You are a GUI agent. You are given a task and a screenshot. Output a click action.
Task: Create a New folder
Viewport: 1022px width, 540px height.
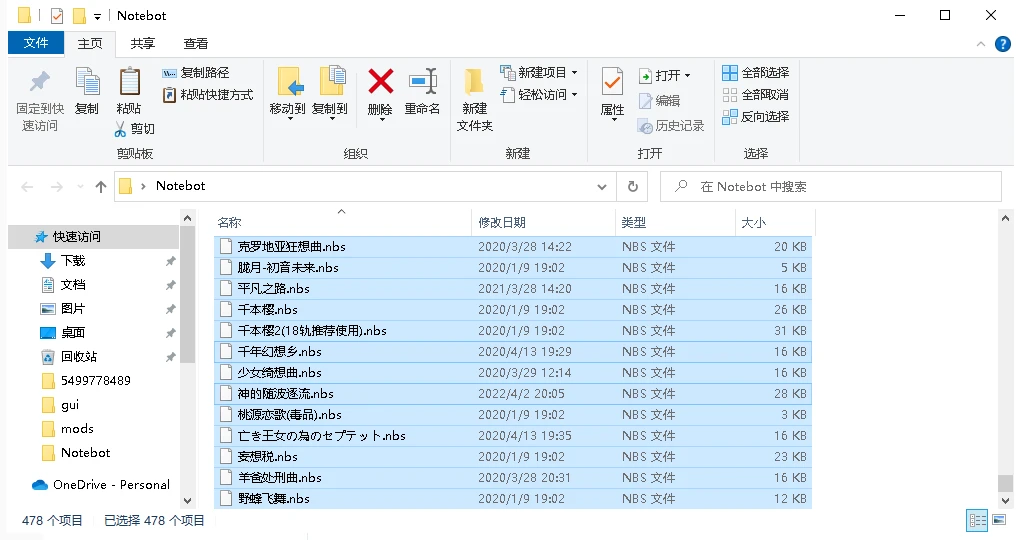[474, 99]
